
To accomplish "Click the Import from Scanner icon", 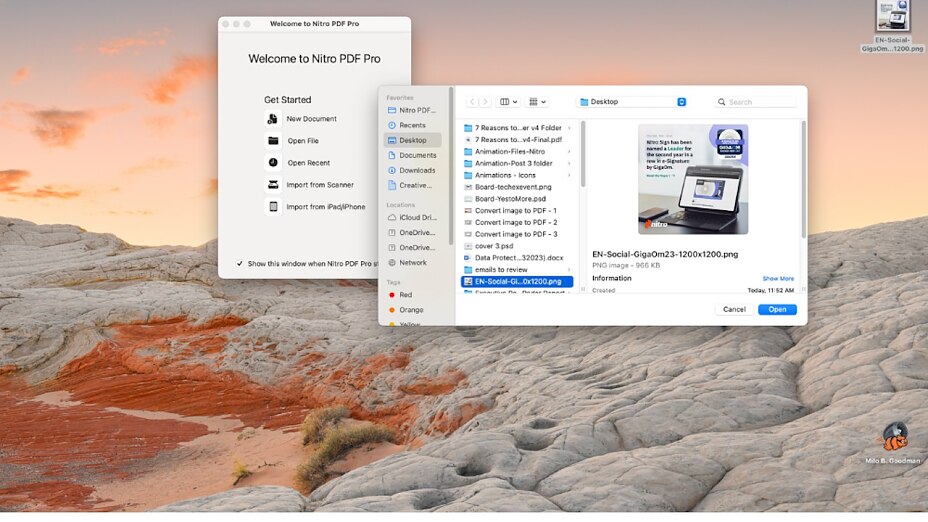I will pos(273,185).
